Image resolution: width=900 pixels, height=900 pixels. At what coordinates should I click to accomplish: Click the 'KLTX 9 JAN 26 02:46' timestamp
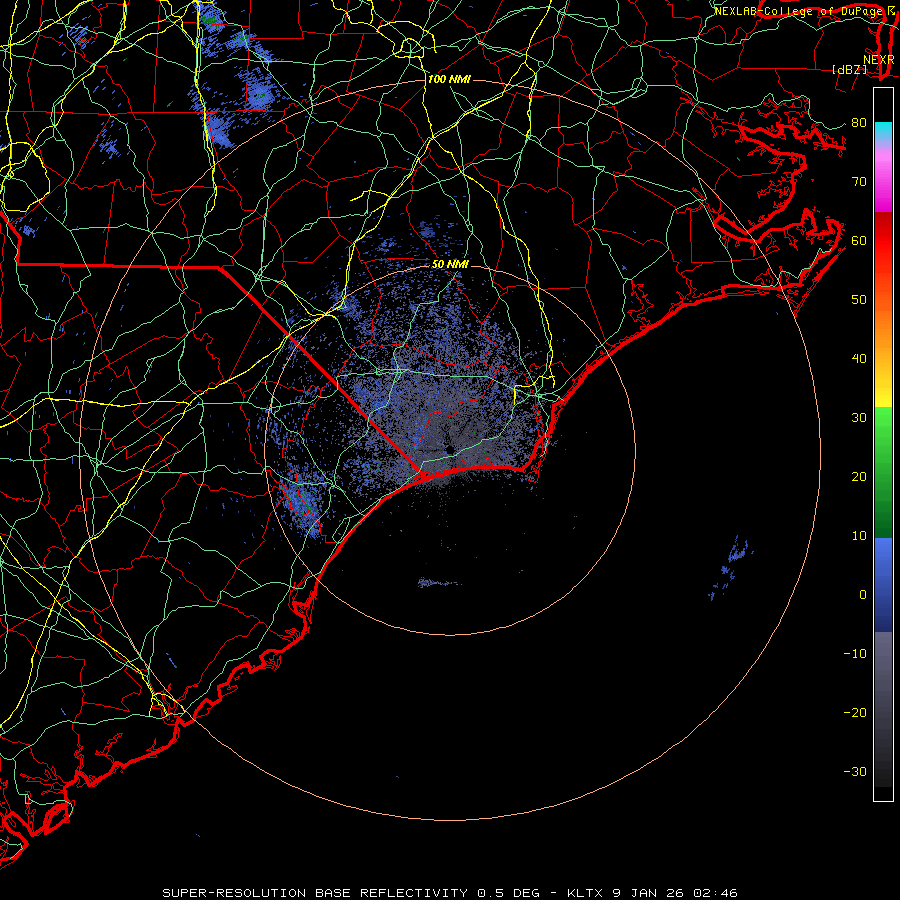652,893
